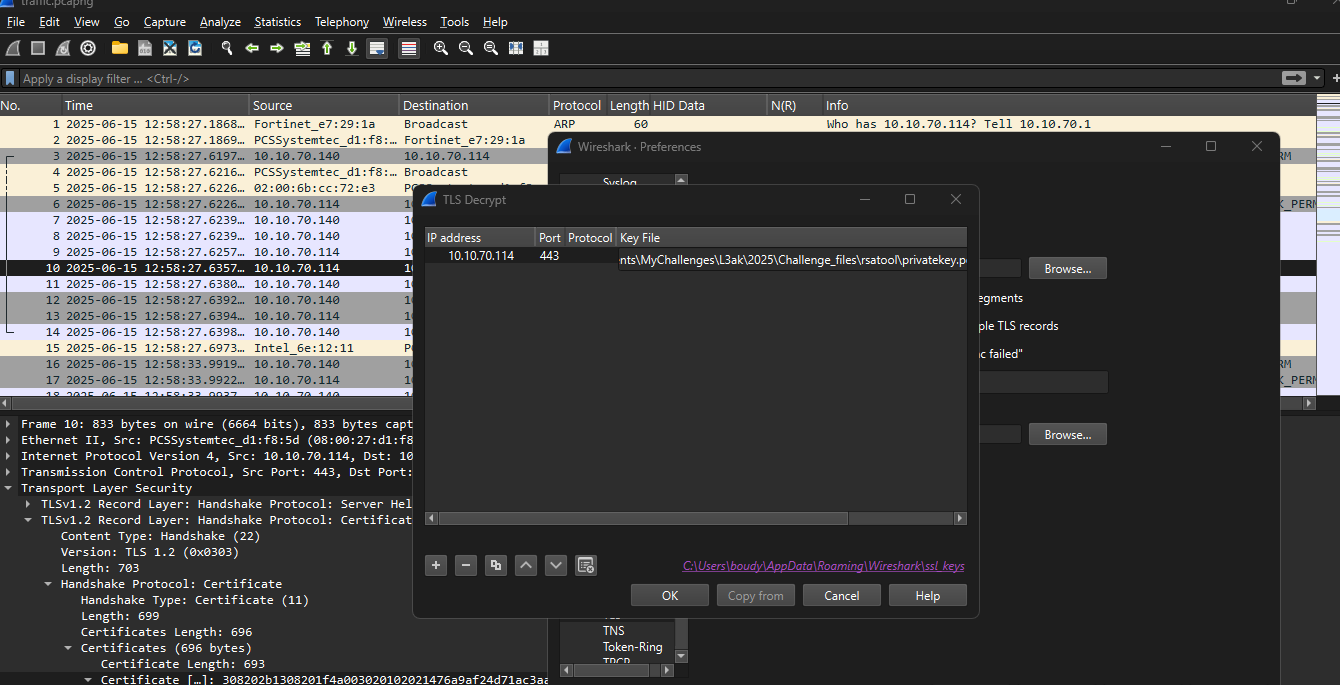Viewport: 1340px width, 685px height.
Task: Expand Transmission Control Protocol details
Action: coord(10,472)
